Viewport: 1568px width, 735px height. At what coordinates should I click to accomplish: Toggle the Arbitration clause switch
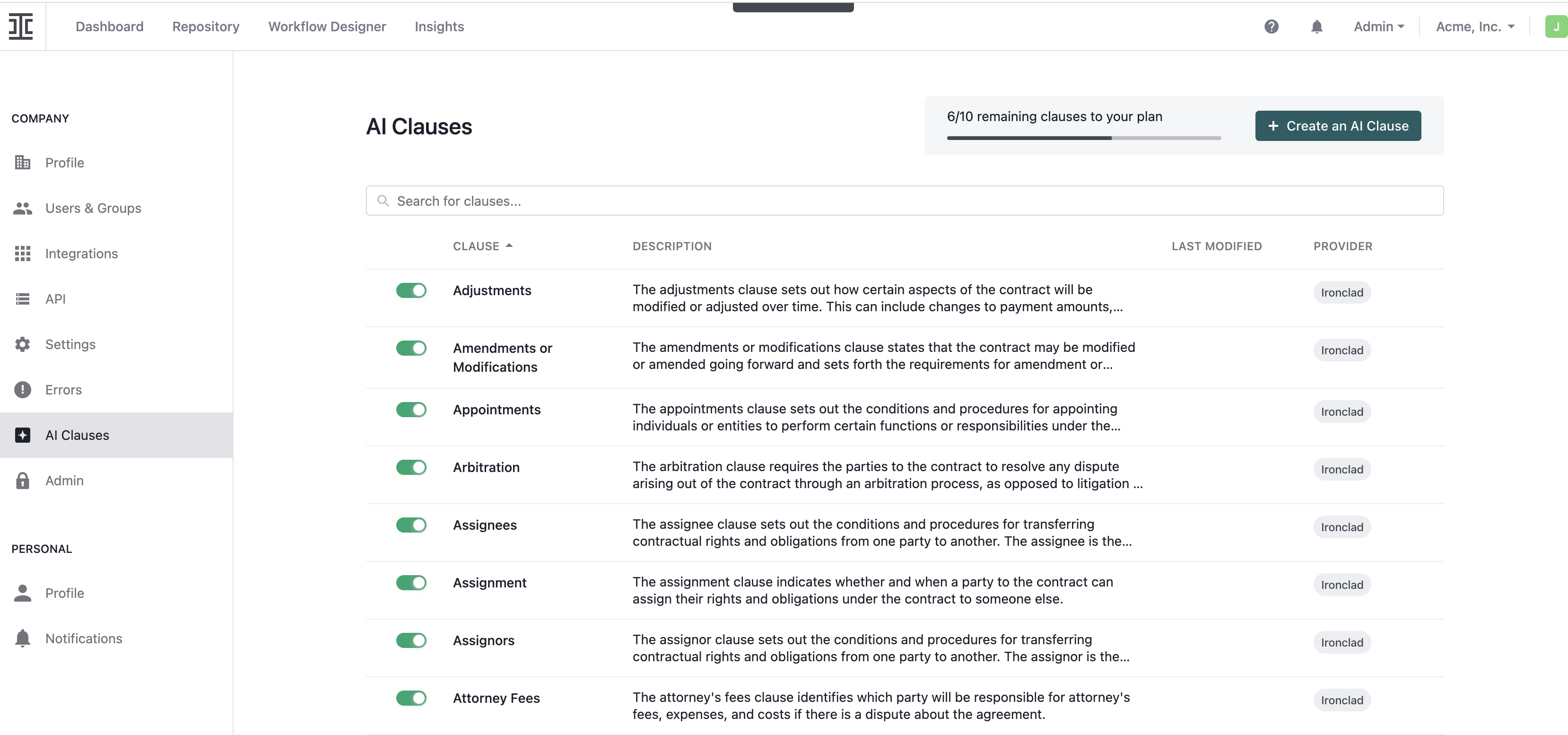click(411, 467)
